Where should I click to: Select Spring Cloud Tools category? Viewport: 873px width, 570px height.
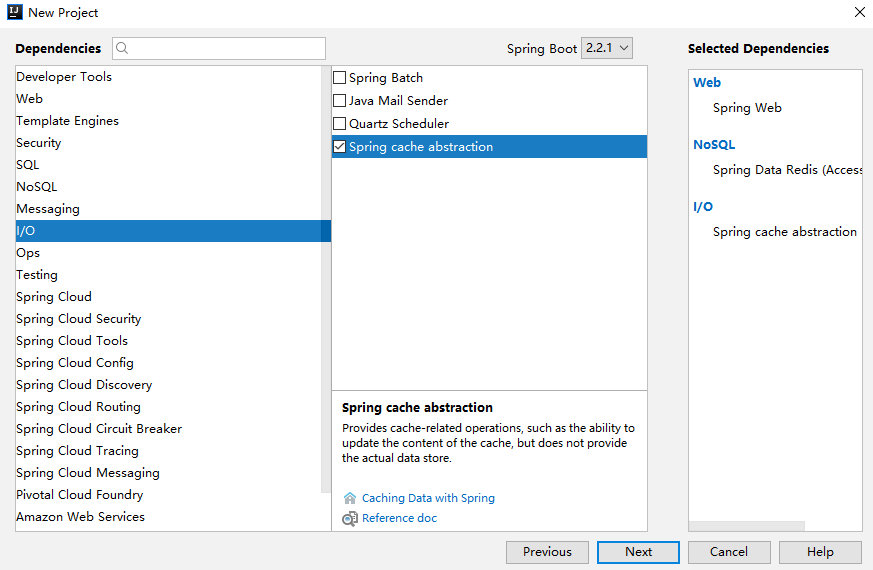coord(168,341)
